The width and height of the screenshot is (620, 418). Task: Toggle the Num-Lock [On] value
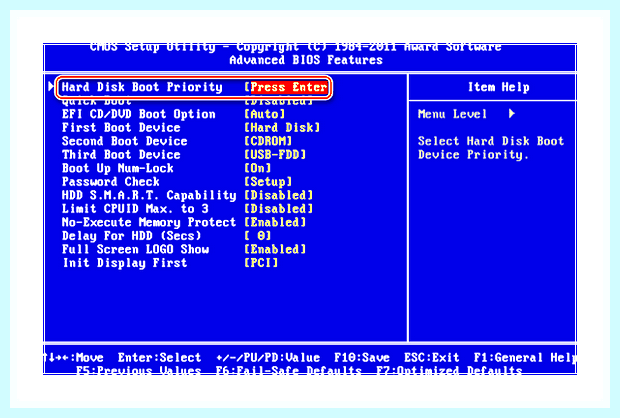[258, 168]
